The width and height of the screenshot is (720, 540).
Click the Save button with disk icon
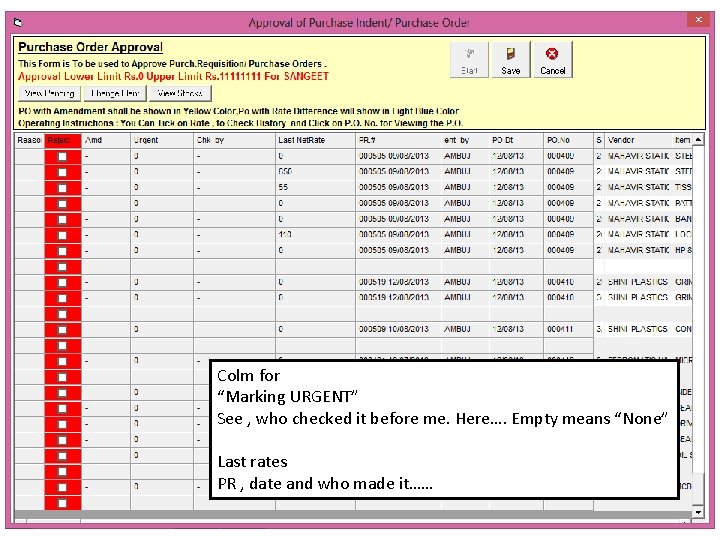click(511, 60)
